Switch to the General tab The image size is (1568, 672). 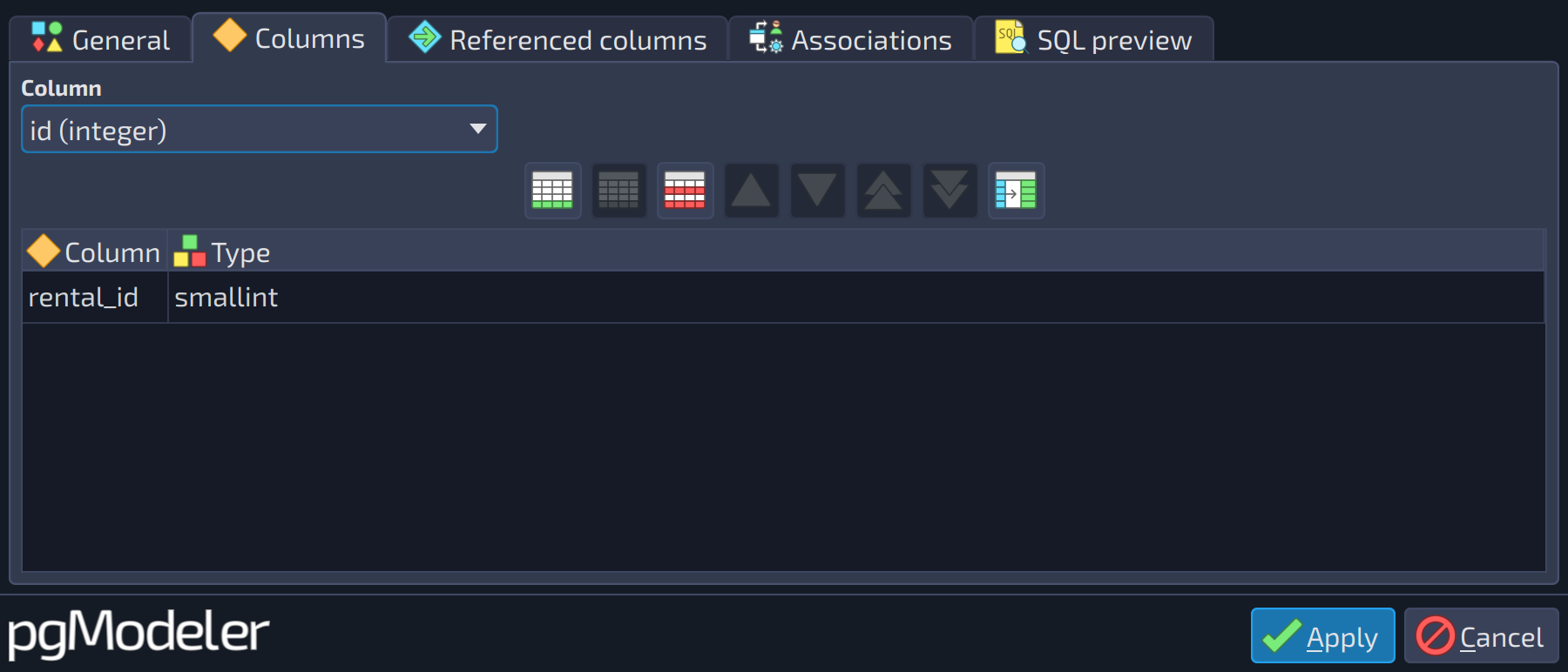coord(101,40)
